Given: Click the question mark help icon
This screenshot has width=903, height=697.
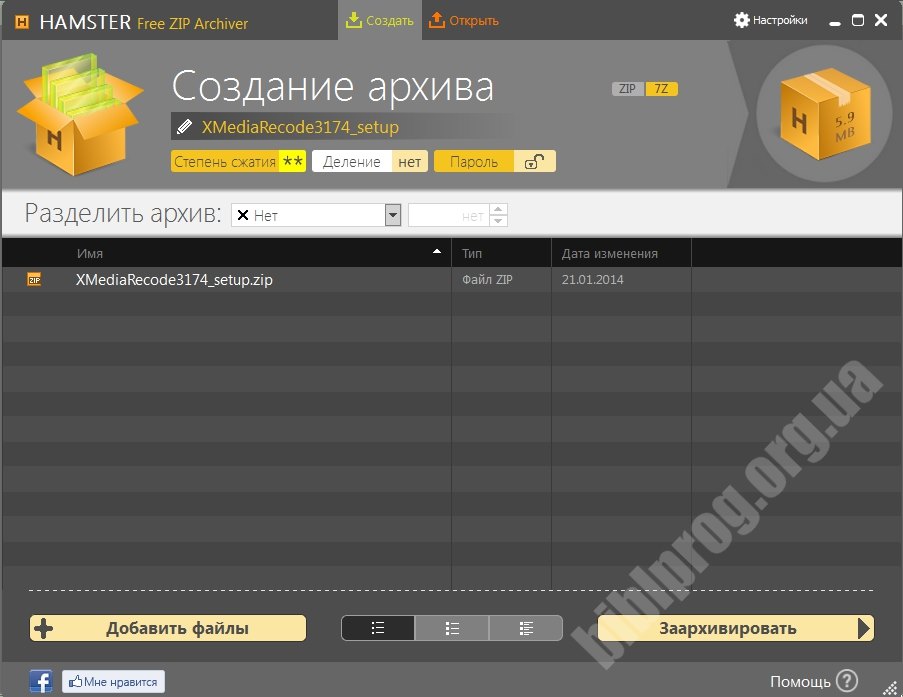Looking at the screenshot, I should (847, 680).
